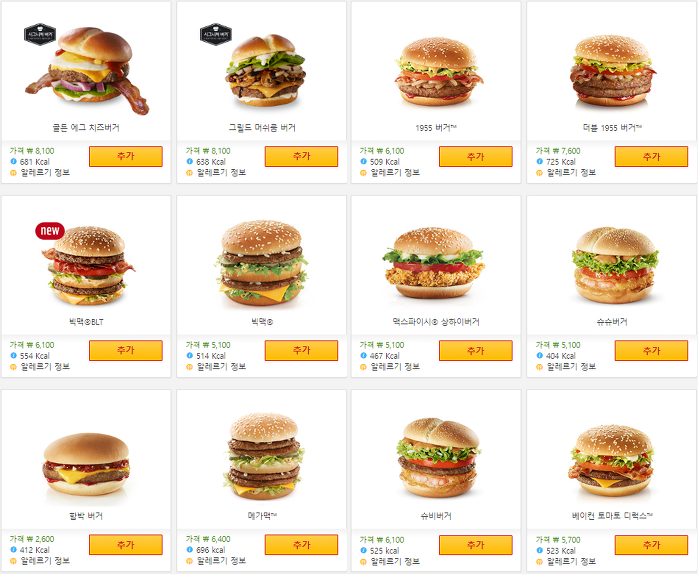Image resolution: width=700 pixels, height=575 pixels.
Task: Select the 베이컨 토마토 디럭스 burger image
Action: click(x=611, y=461)
